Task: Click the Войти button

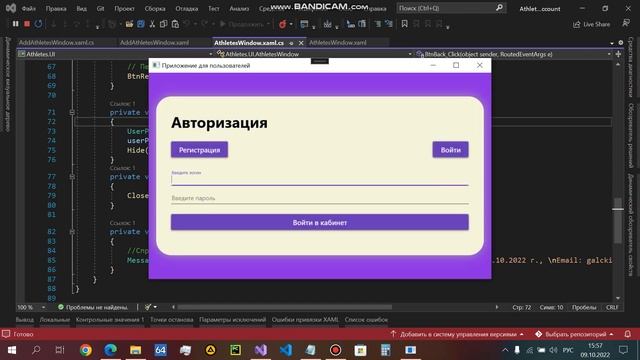Action: (x=451, y=150)
